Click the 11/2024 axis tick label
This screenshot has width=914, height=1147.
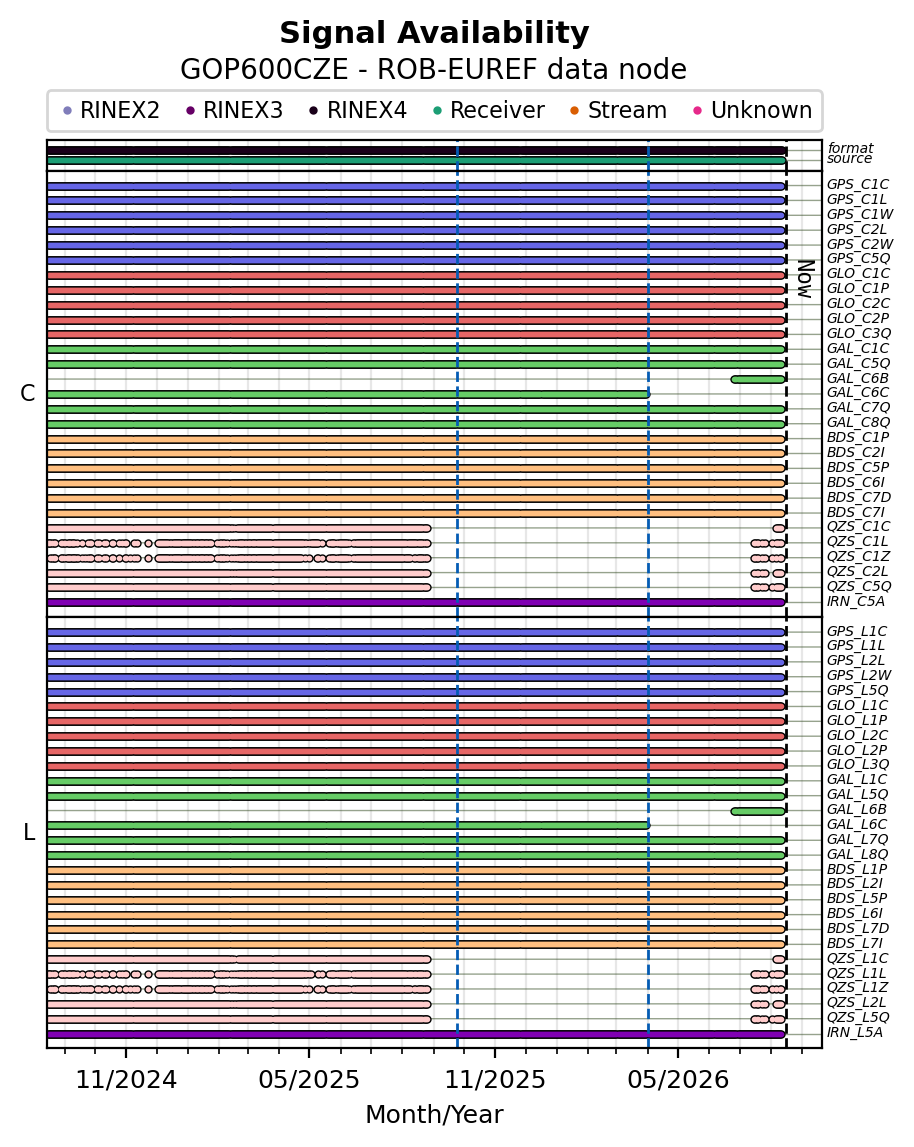(127, 1080)
